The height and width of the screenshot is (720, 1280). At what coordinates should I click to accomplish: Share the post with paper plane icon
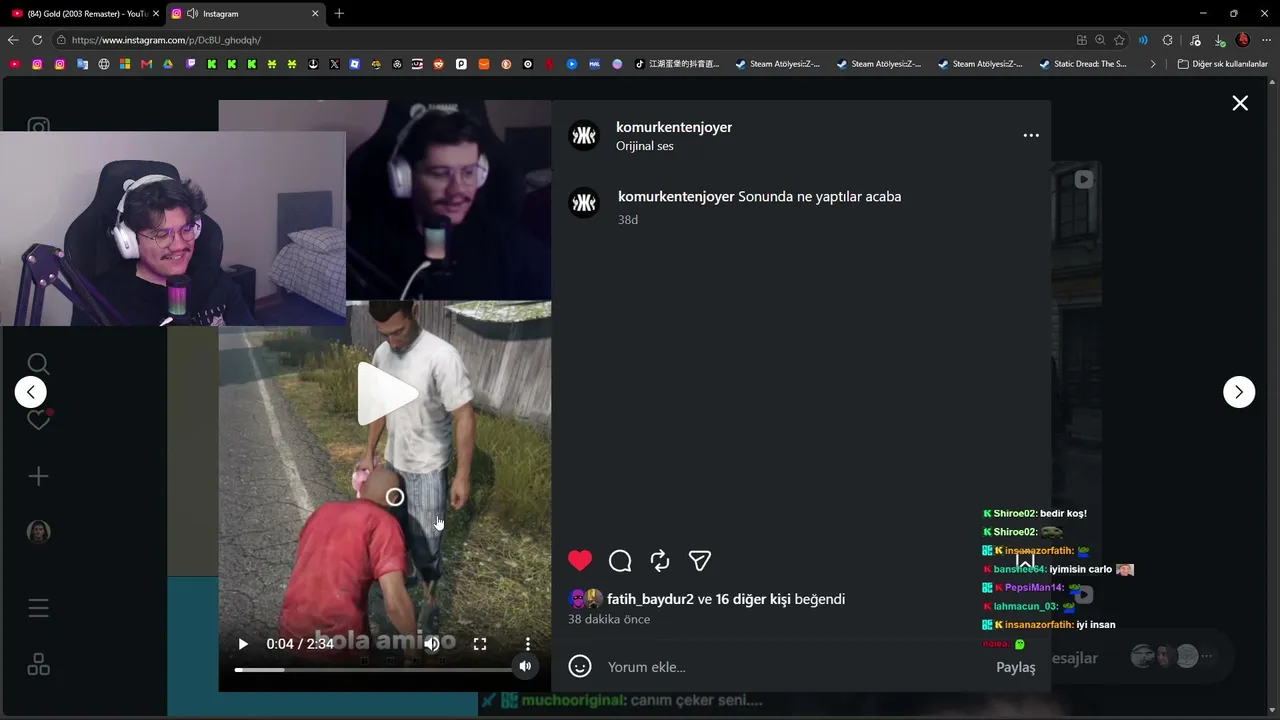[x=700, y=561]
